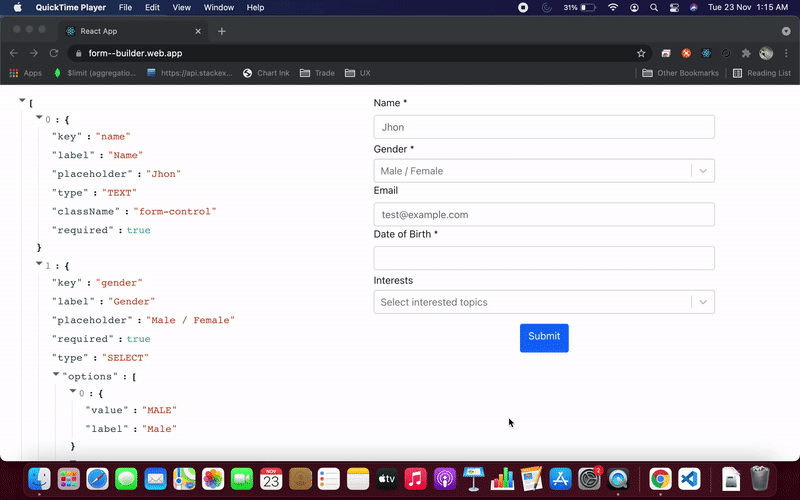Open Chrome profile avatar
The height and width of the screenshot is (500, 800).
point(766,53)
